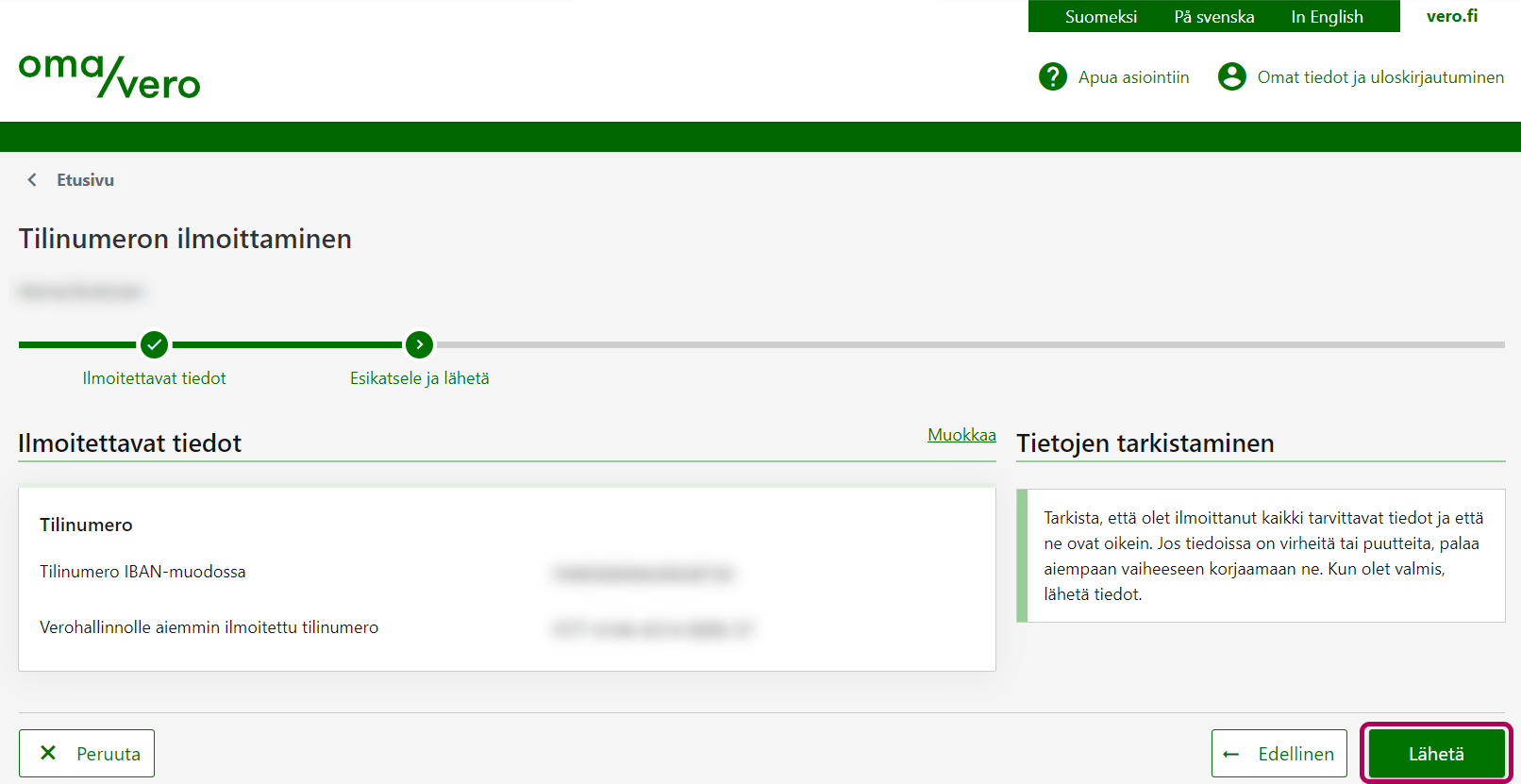This screenshot has width=1521, height=784.
Task: Switch language to Suomeksi
Action: click(1100, 17)
